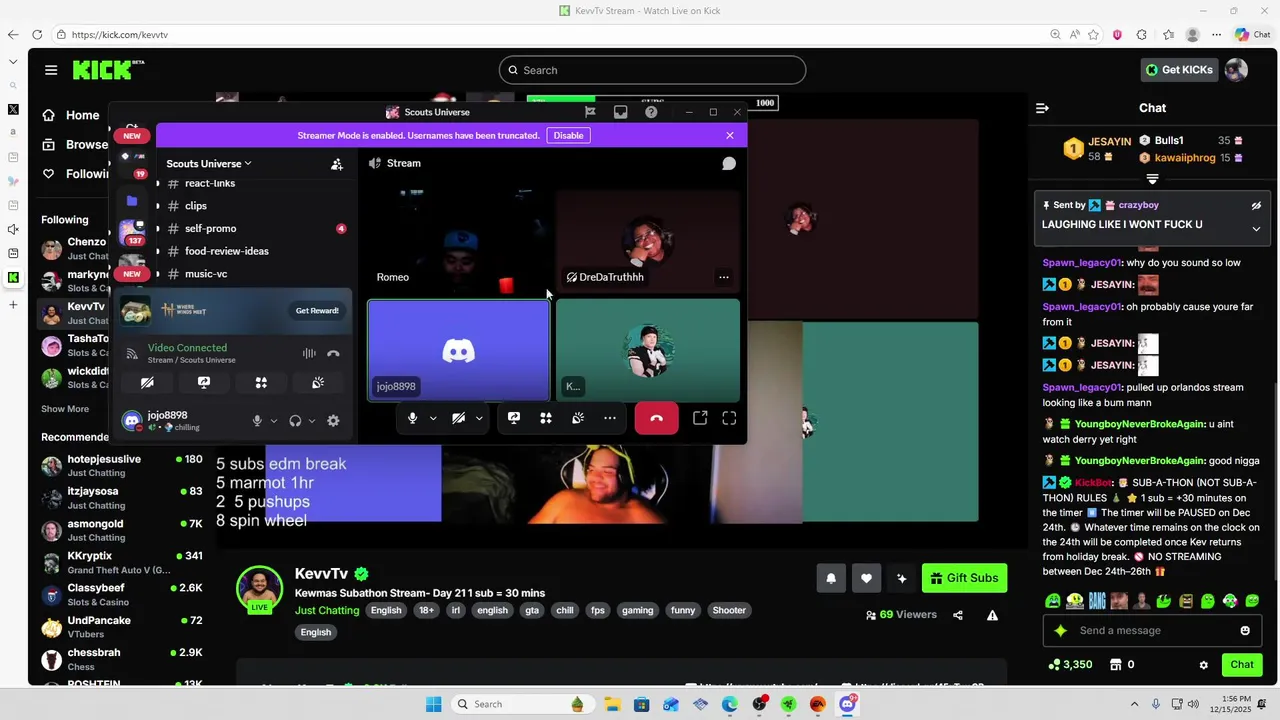Click the invite people icon beside Scouts Universe
This screenshot has height=720, width=1280.
(x=337, y=164)
